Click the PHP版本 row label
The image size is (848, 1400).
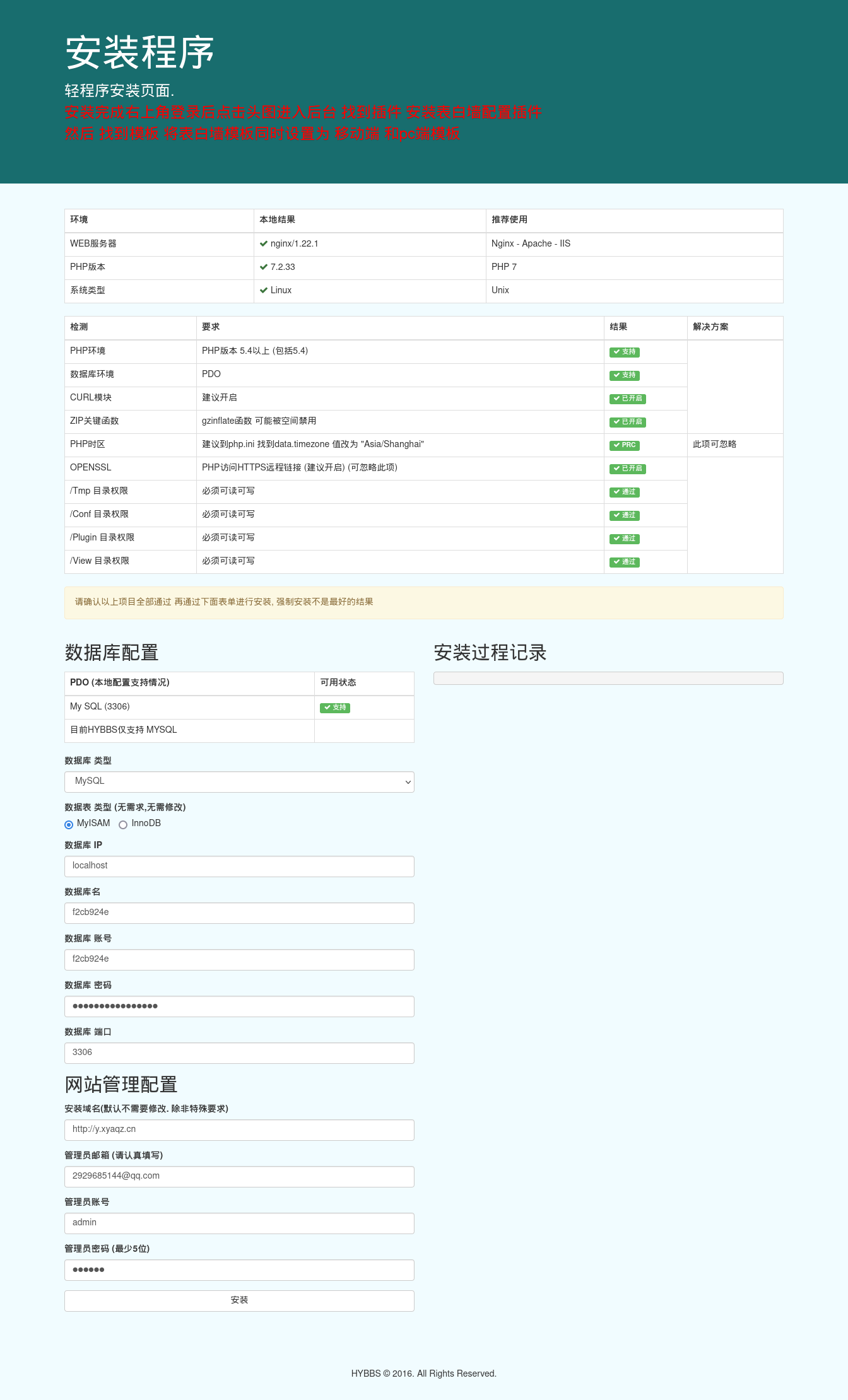click(88, 267)
